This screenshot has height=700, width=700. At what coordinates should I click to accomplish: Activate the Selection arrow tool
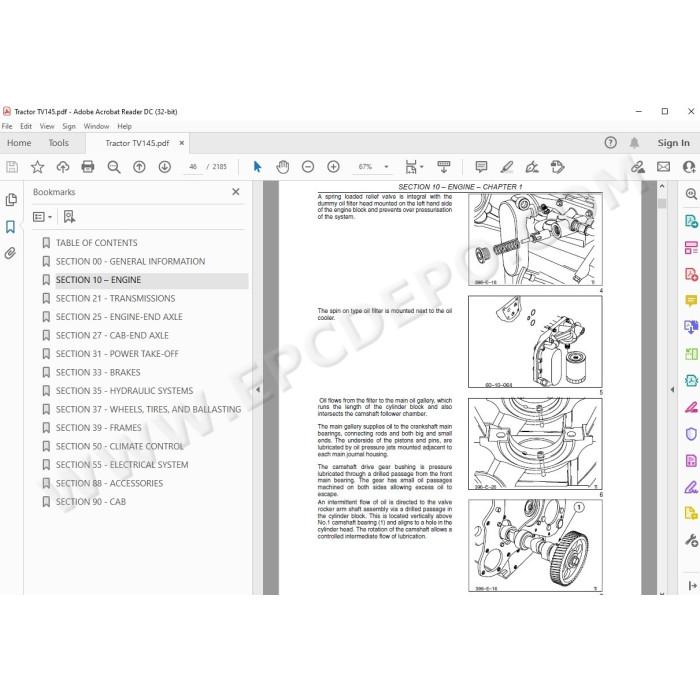257,167
